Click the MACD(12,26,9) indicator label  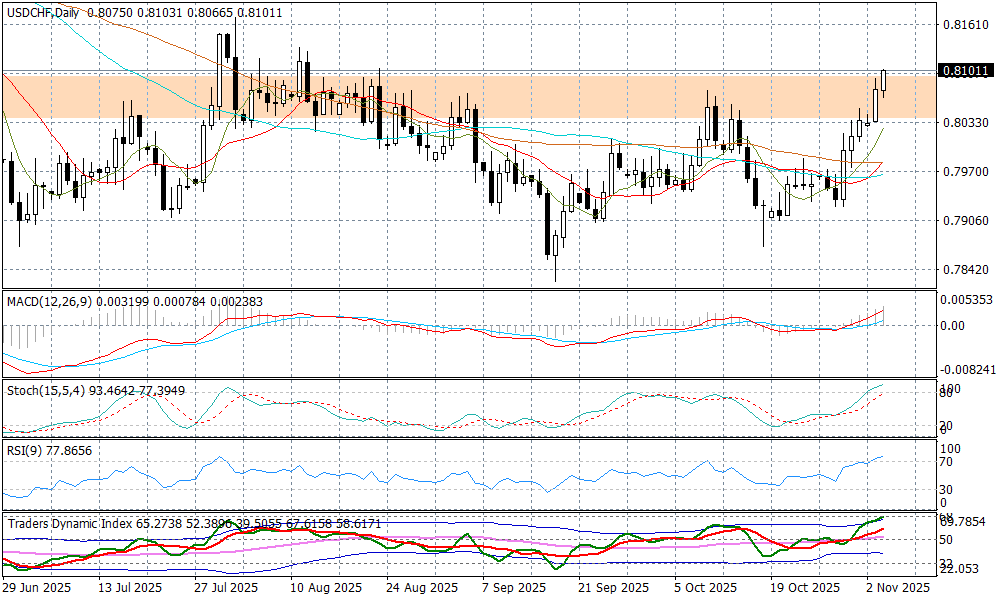click(48, 300)
